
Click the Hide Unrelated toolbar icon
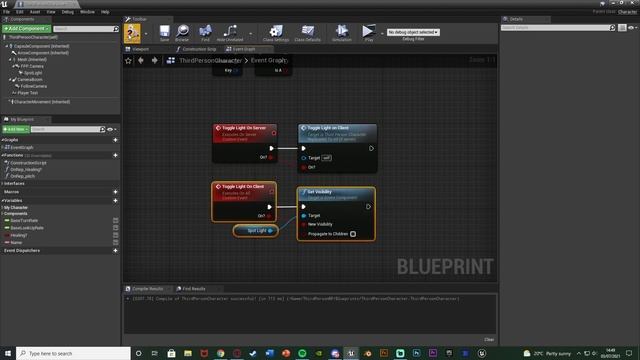(230, 33)
